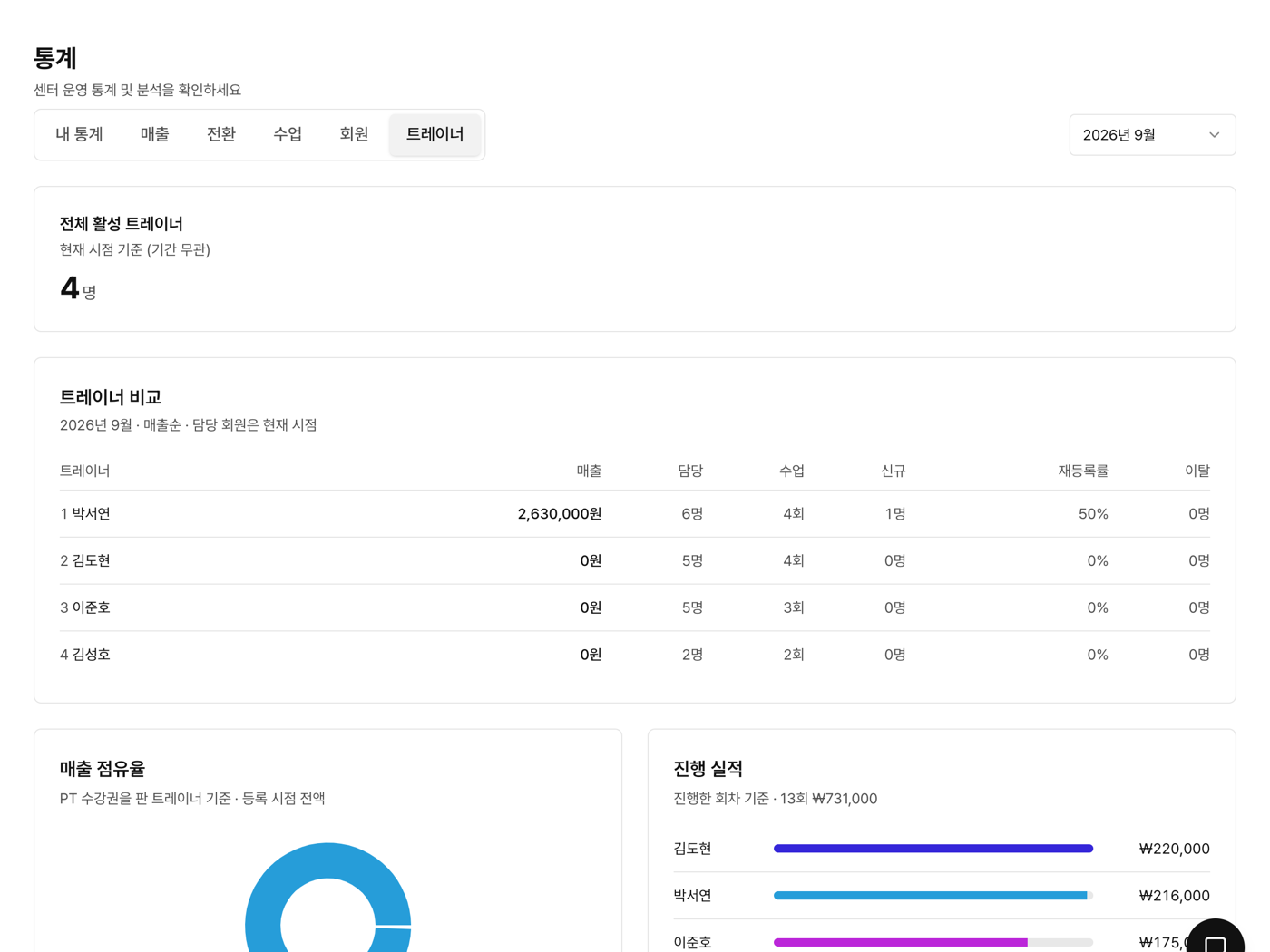
Task: Click the 2명 value in 김성호's row
Action: [x=692, y=656]
